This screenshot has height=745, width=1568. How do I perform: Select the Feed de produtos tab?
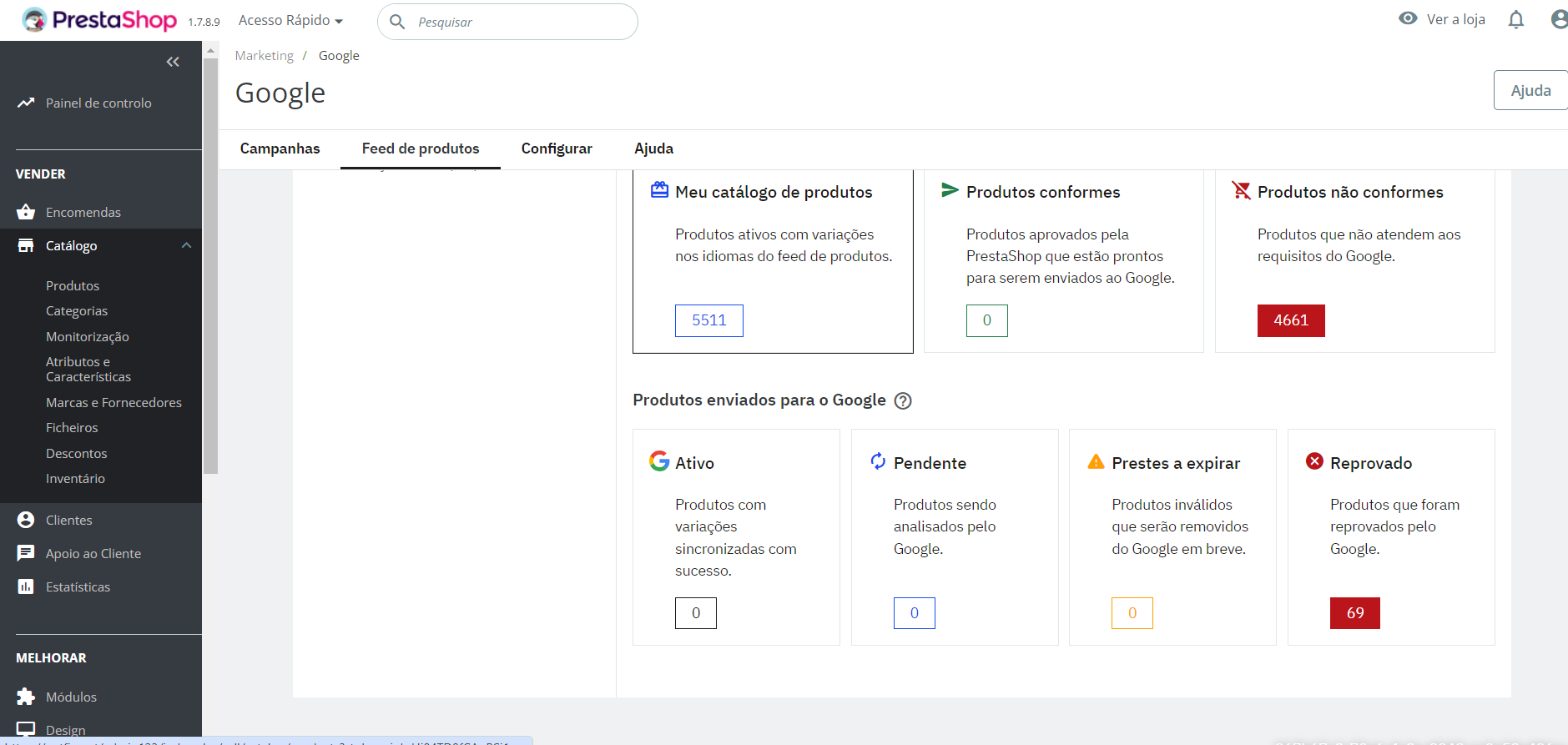(x=421, y=148)
